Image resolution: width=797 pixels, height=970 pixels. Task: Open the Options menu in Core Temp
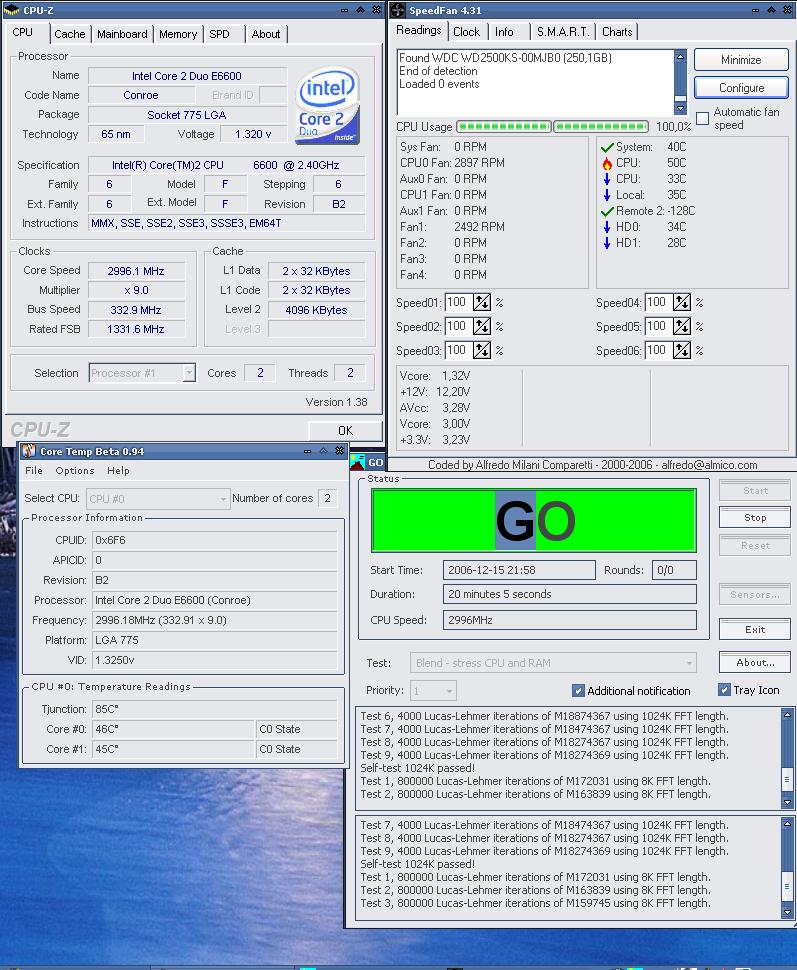point(75,471)
